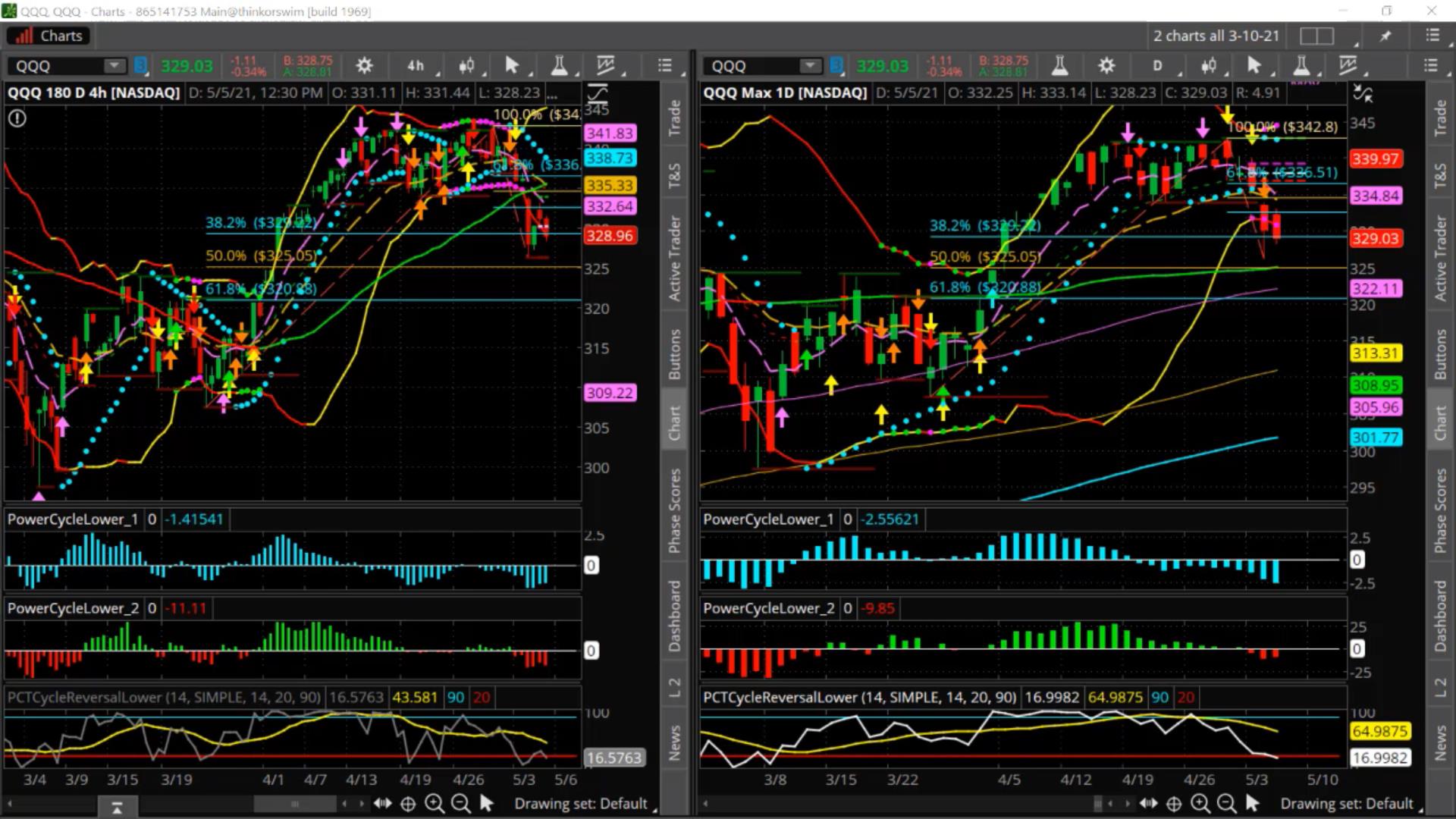
Task: Zoom out on right chart
Action: pyautogui.click(x=1225, y=804)
